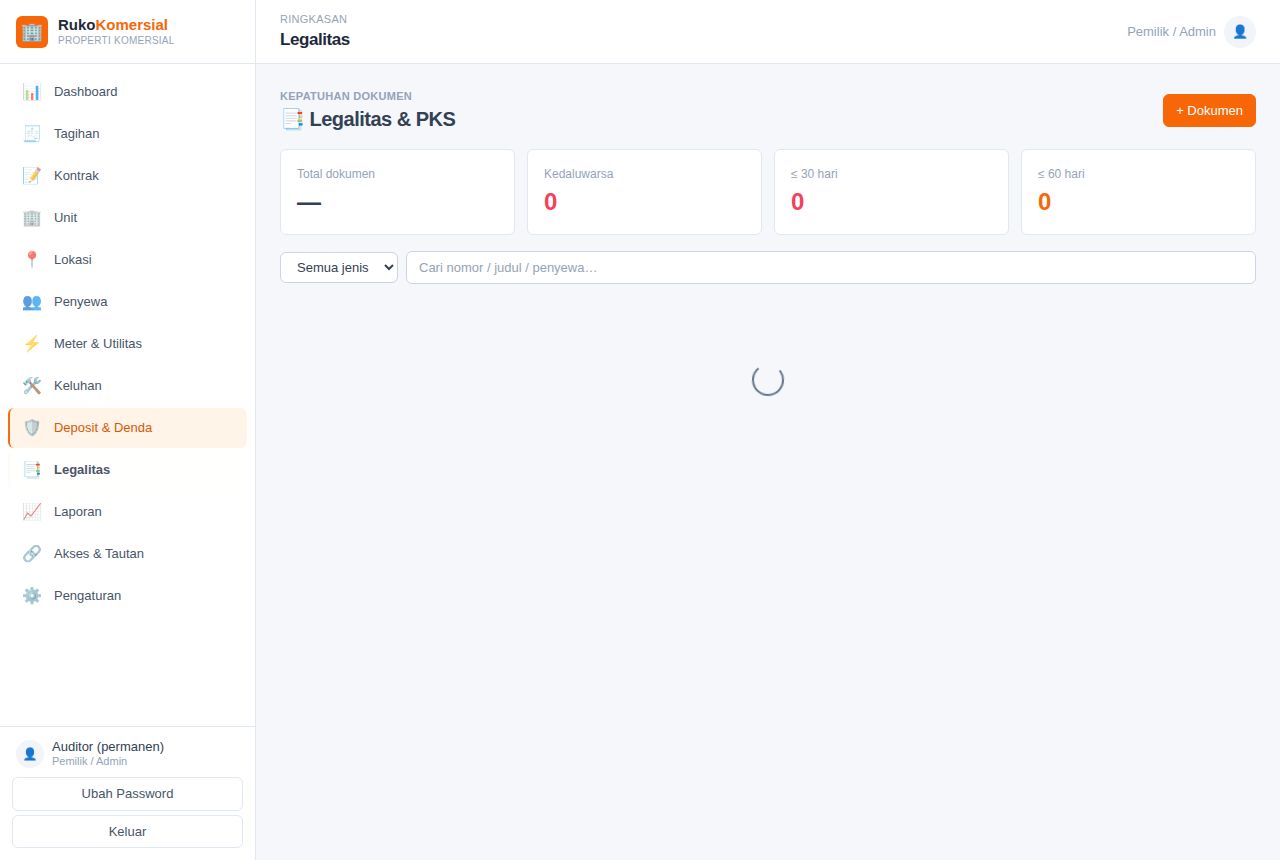This screenshot has height=860, width=1280.
Task: Click the Dashboard bar chart icon
Action: point(32,92)
